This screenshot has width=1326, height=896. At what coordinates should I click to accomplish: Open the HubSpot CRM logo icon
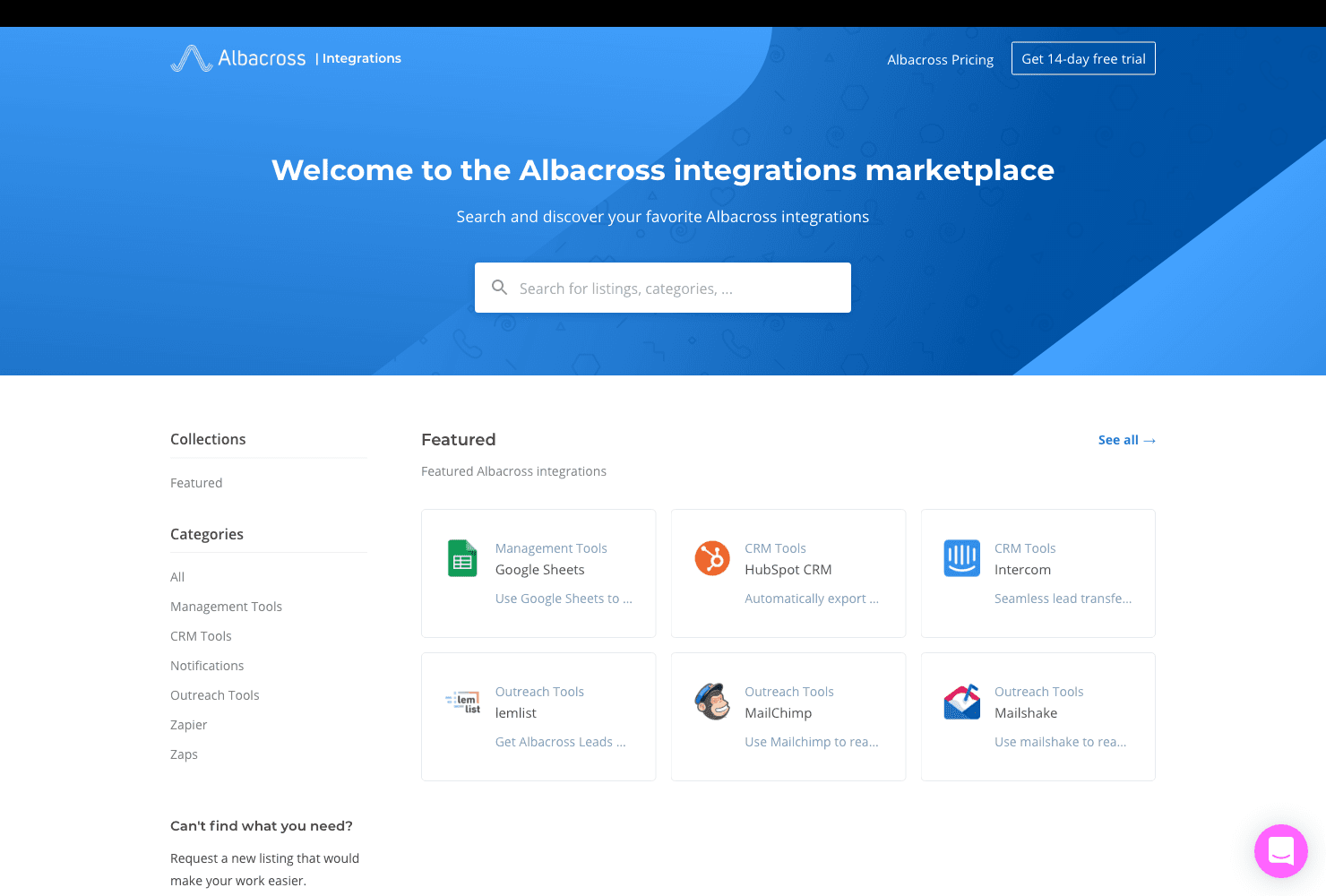click(712, 558)
